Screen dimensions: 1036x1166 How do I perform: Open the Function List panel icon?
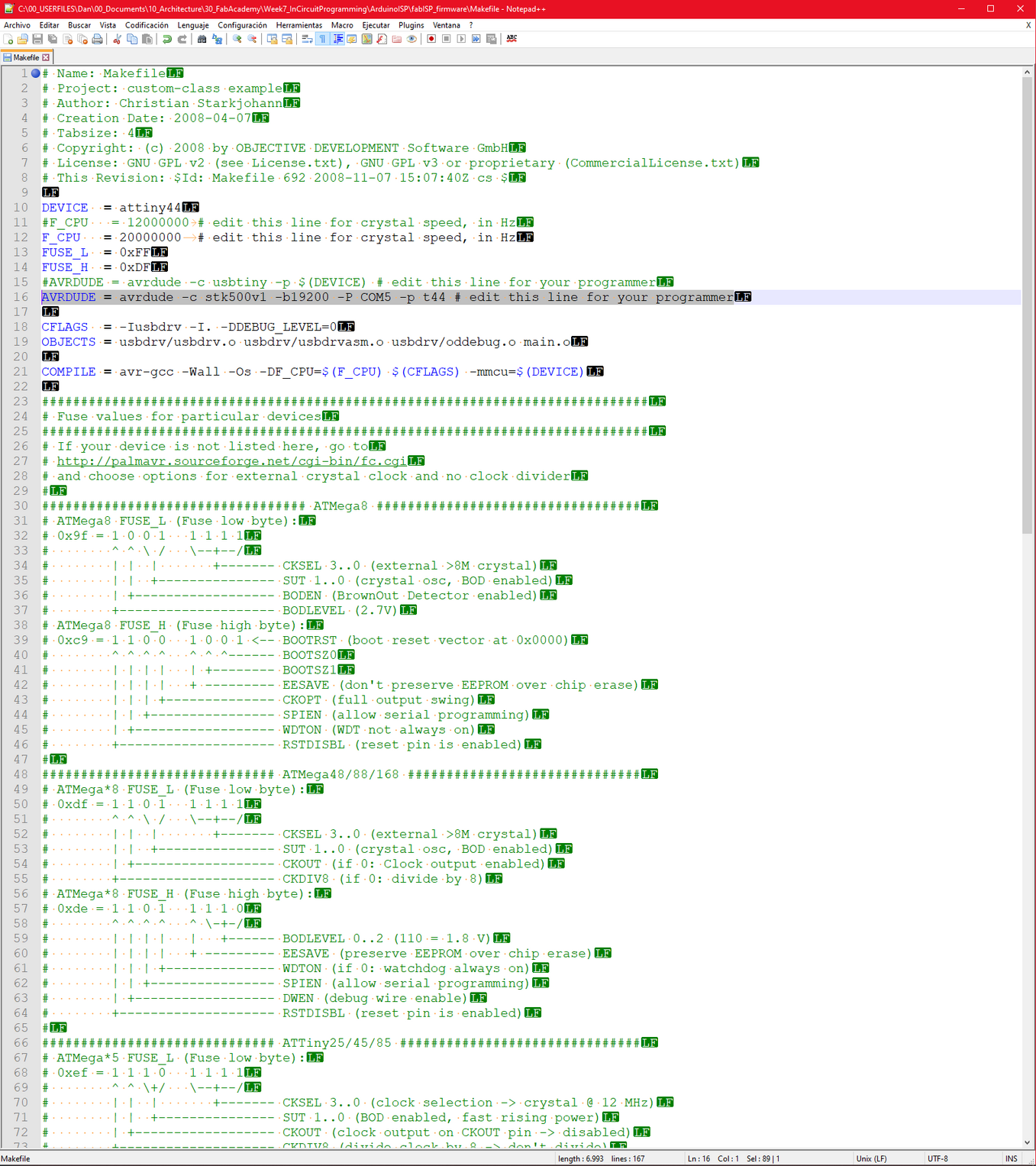click(x=382, y=39)
